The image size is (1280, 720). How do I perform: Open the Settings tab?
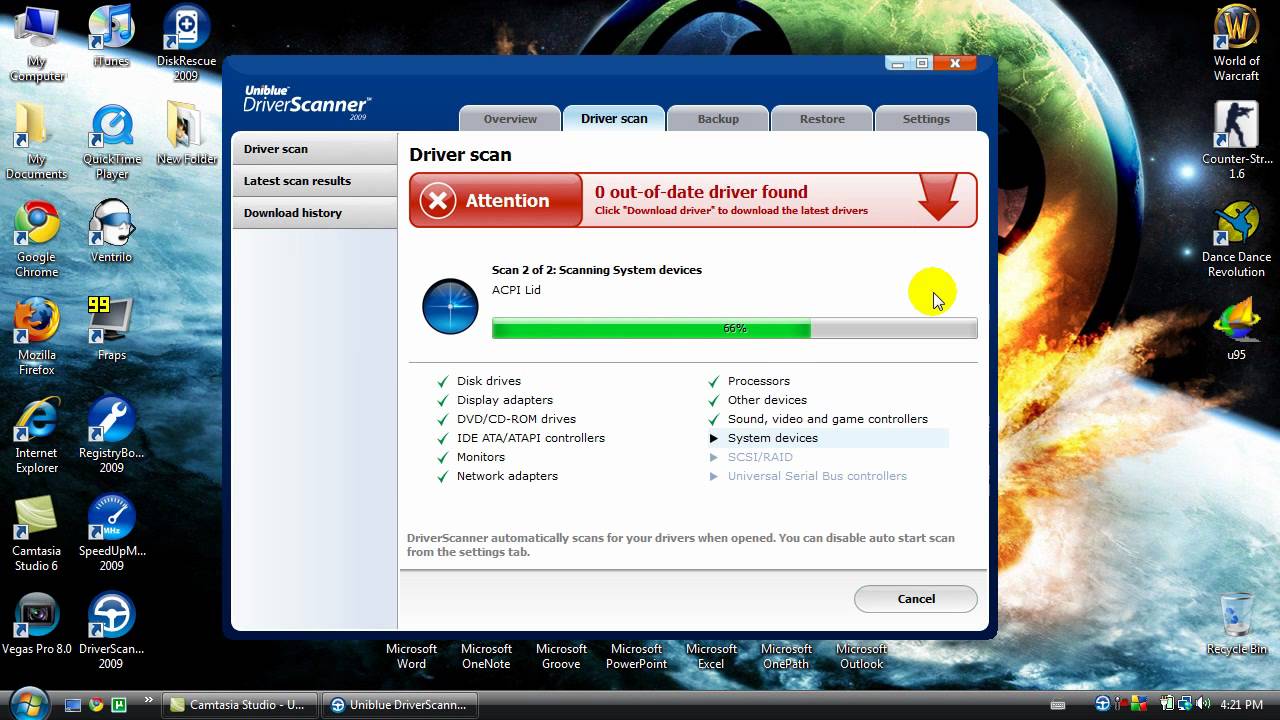pos(926,118)
